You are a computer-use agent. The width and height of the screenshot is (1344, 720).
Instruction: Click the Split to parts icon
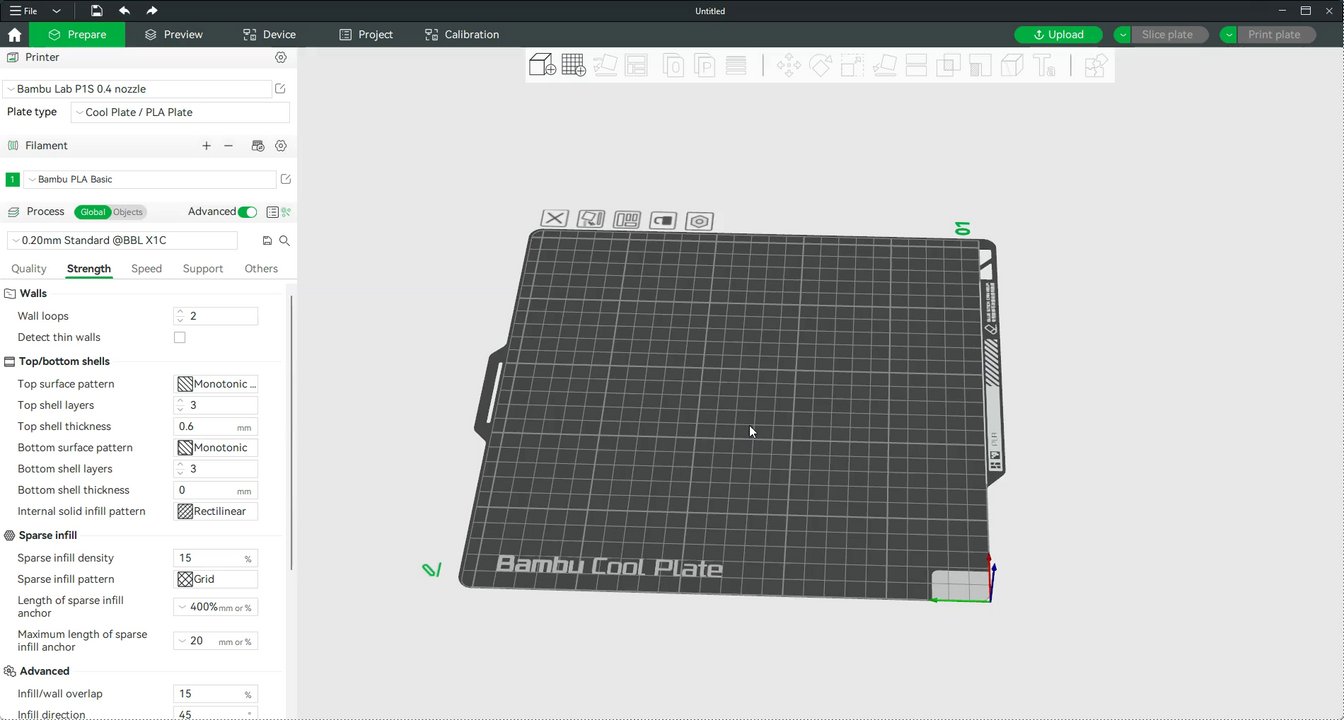point(705,66)
